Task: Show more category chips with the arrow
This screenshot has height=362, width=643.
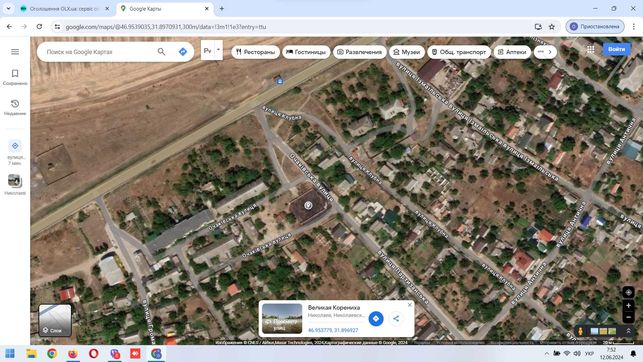Action: coord(550,52)
